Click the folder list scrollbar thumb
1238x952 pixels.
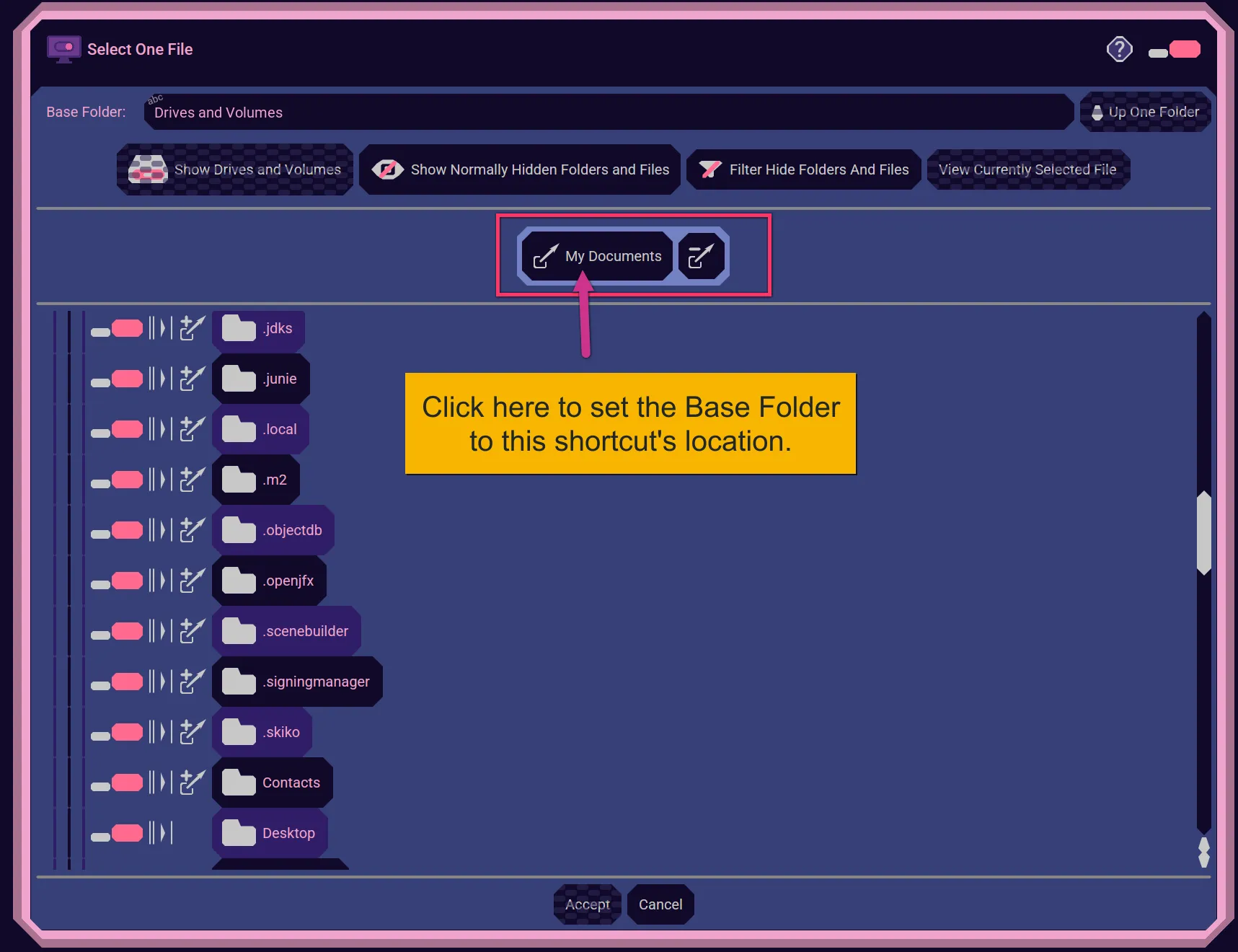pyautogui.click(x=1203, y=533)
